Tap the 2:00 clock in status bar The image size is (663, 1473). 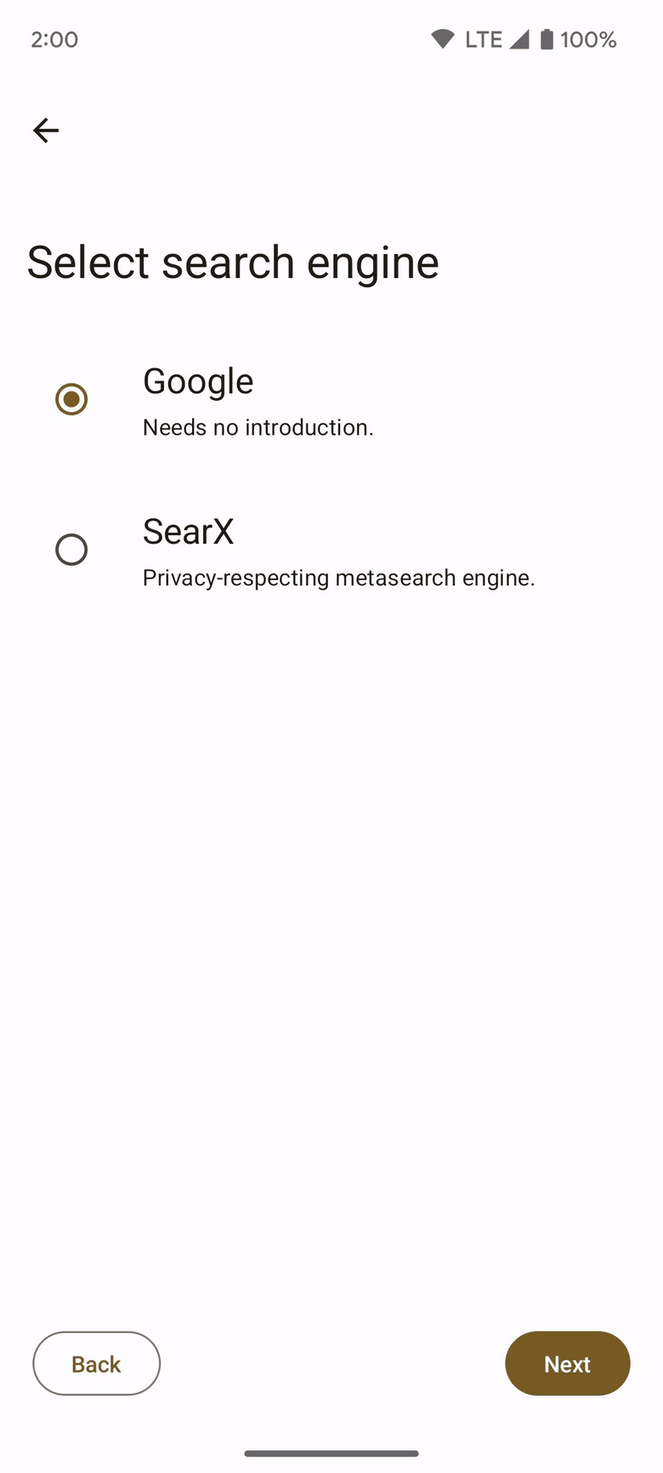tap(54, 40)
